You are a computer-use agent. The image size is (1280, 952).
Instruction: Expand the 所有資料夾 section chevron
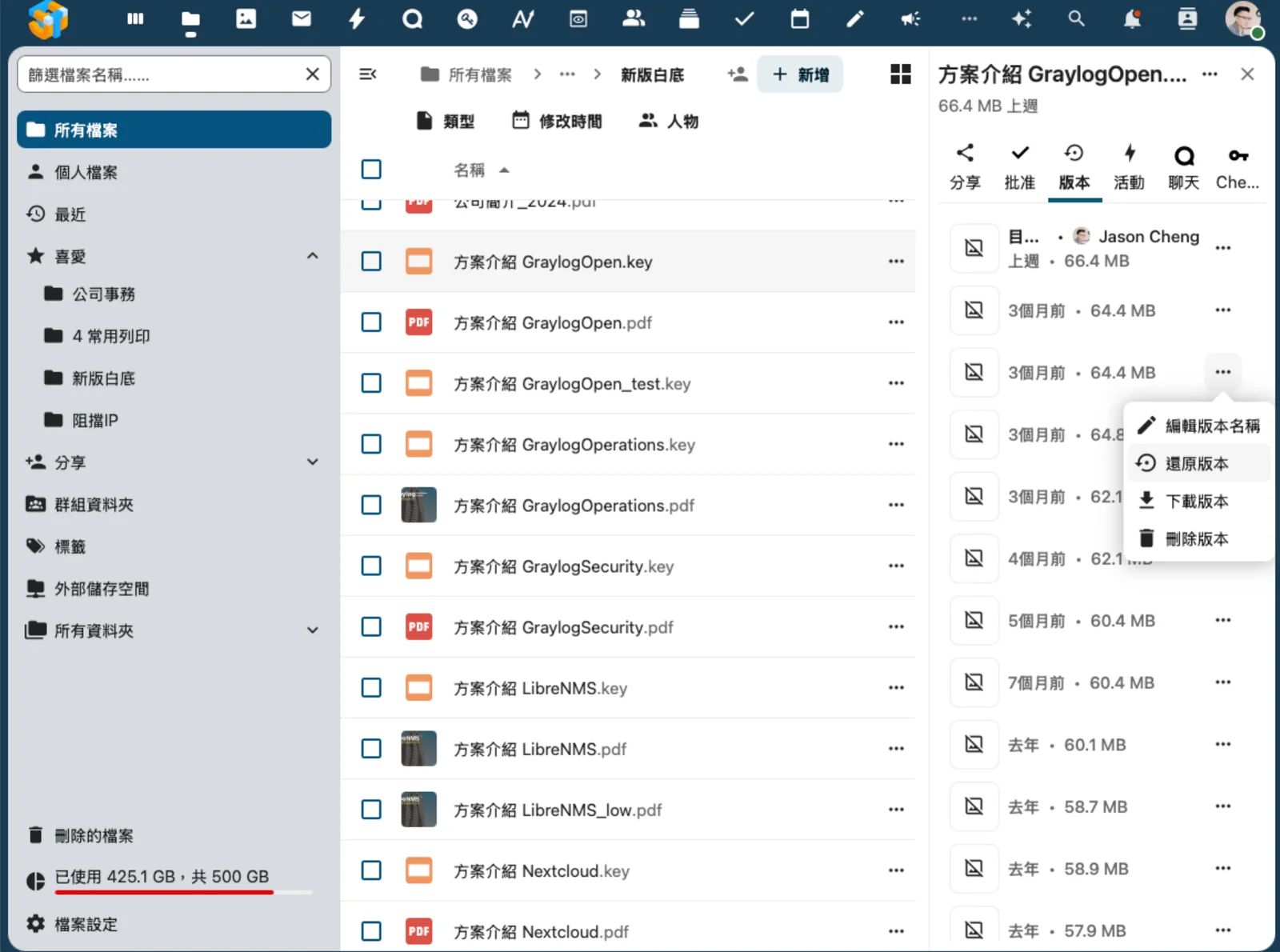pyautogui.click(x=313, y=630)
